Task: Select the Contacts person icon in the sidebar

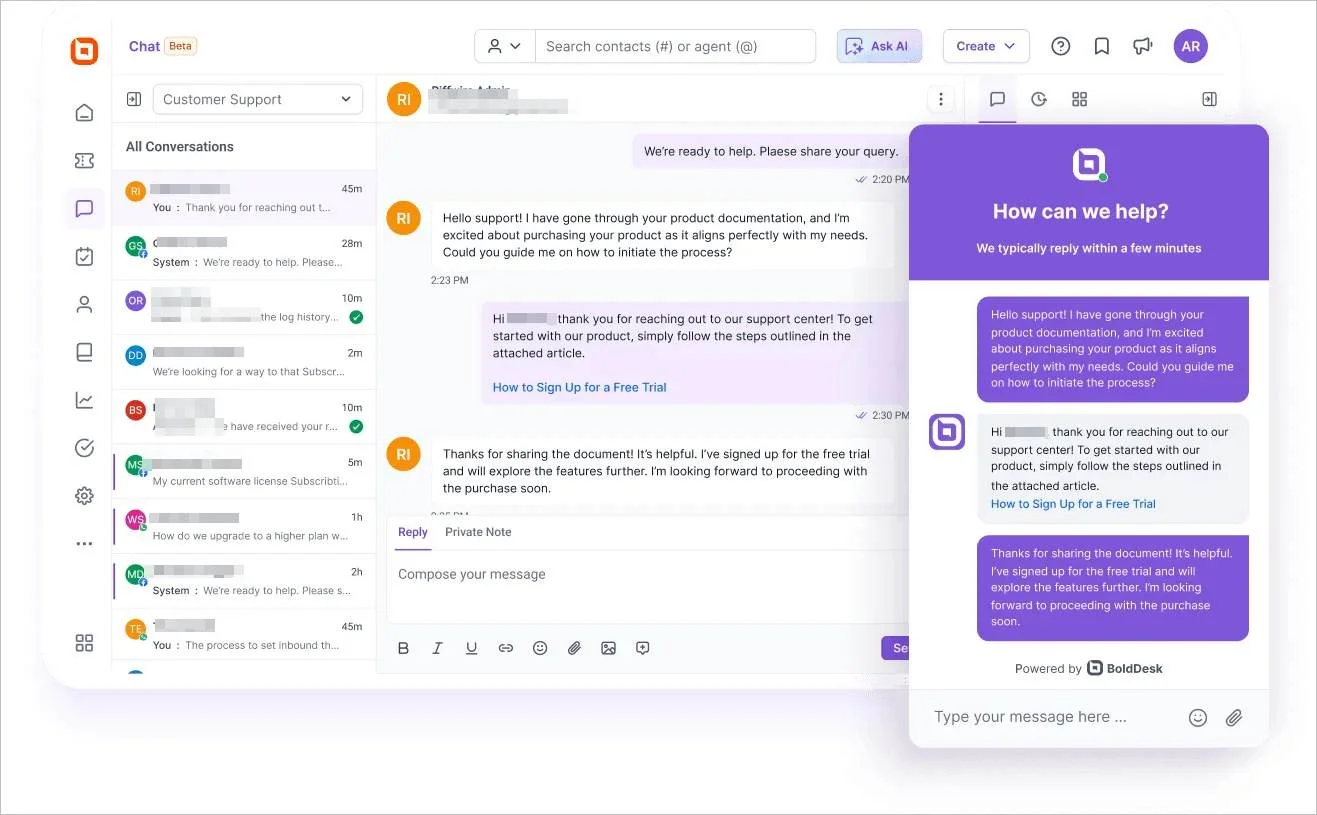Action: click(x=84, y=304)
